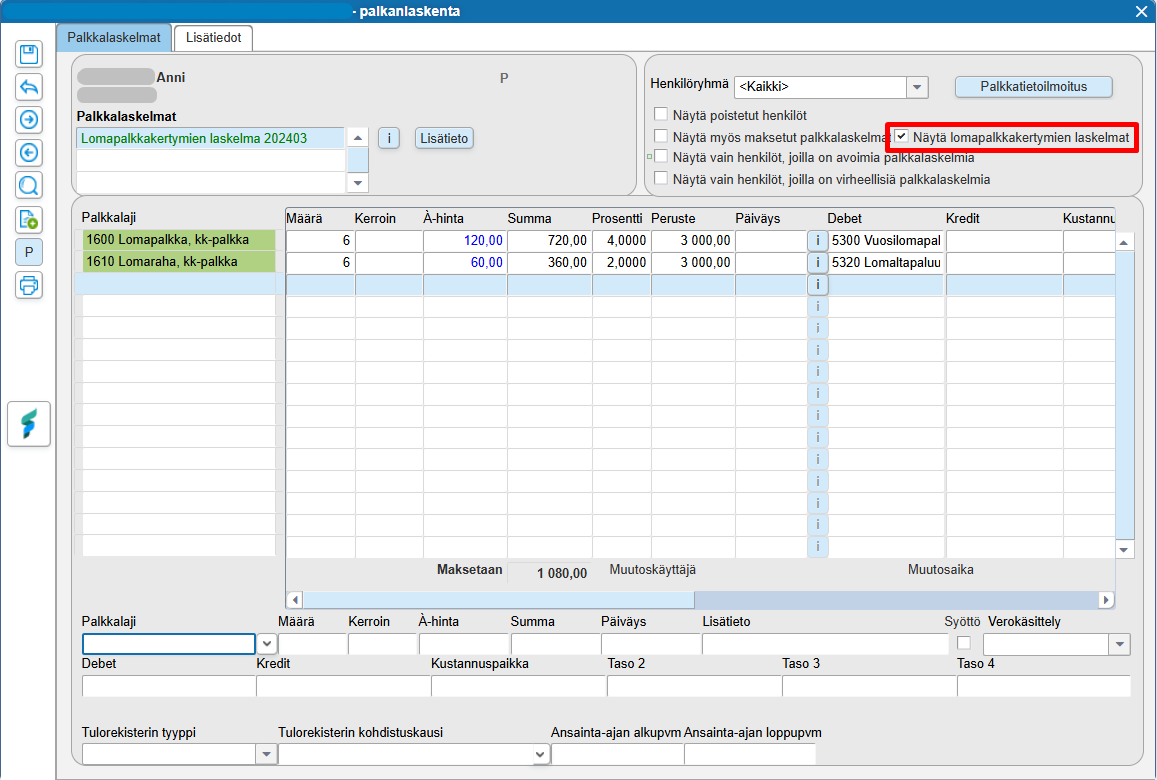Screen dimensions: 1157x780
Task: Go to previous record with left-arrow icon
Action: tap(29, 153)
